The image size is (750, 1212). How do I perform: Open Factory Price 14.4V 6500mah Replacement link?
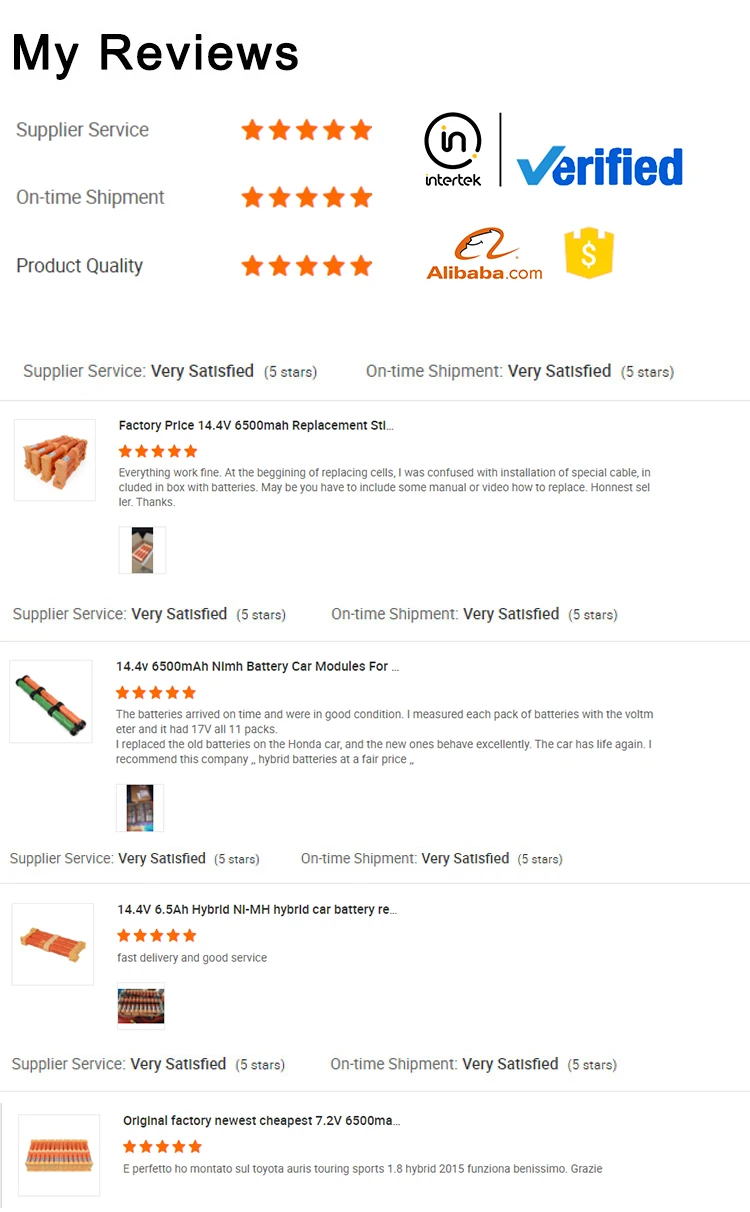pyautogui.click(x=256, y=425)
